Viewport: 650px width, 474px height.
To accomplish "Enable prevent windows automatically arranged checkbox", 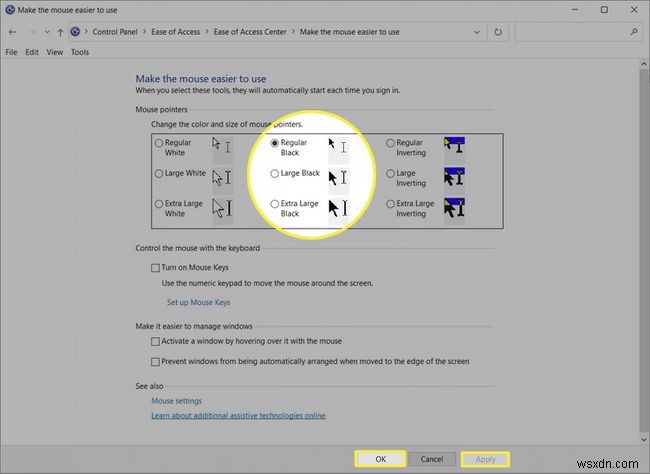I will tap(155, 362).
